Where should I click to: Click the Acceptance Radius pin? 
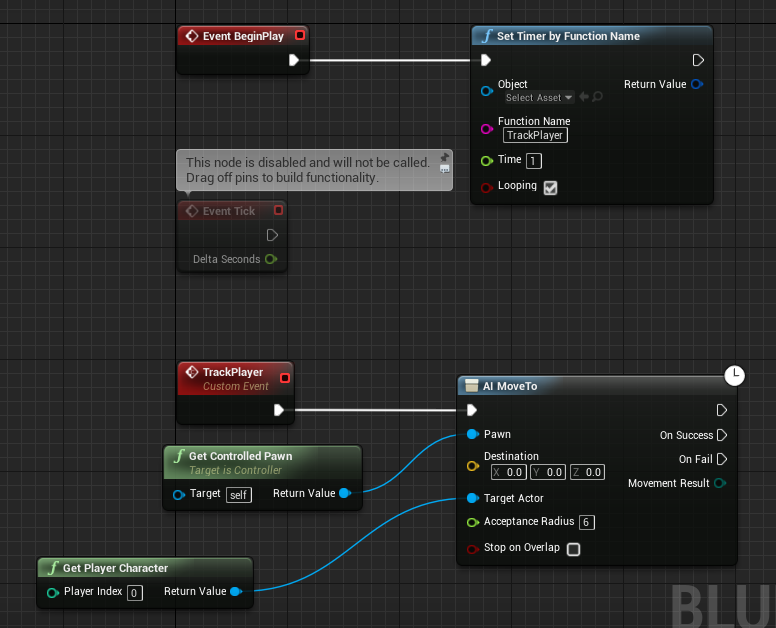[473, 522]
